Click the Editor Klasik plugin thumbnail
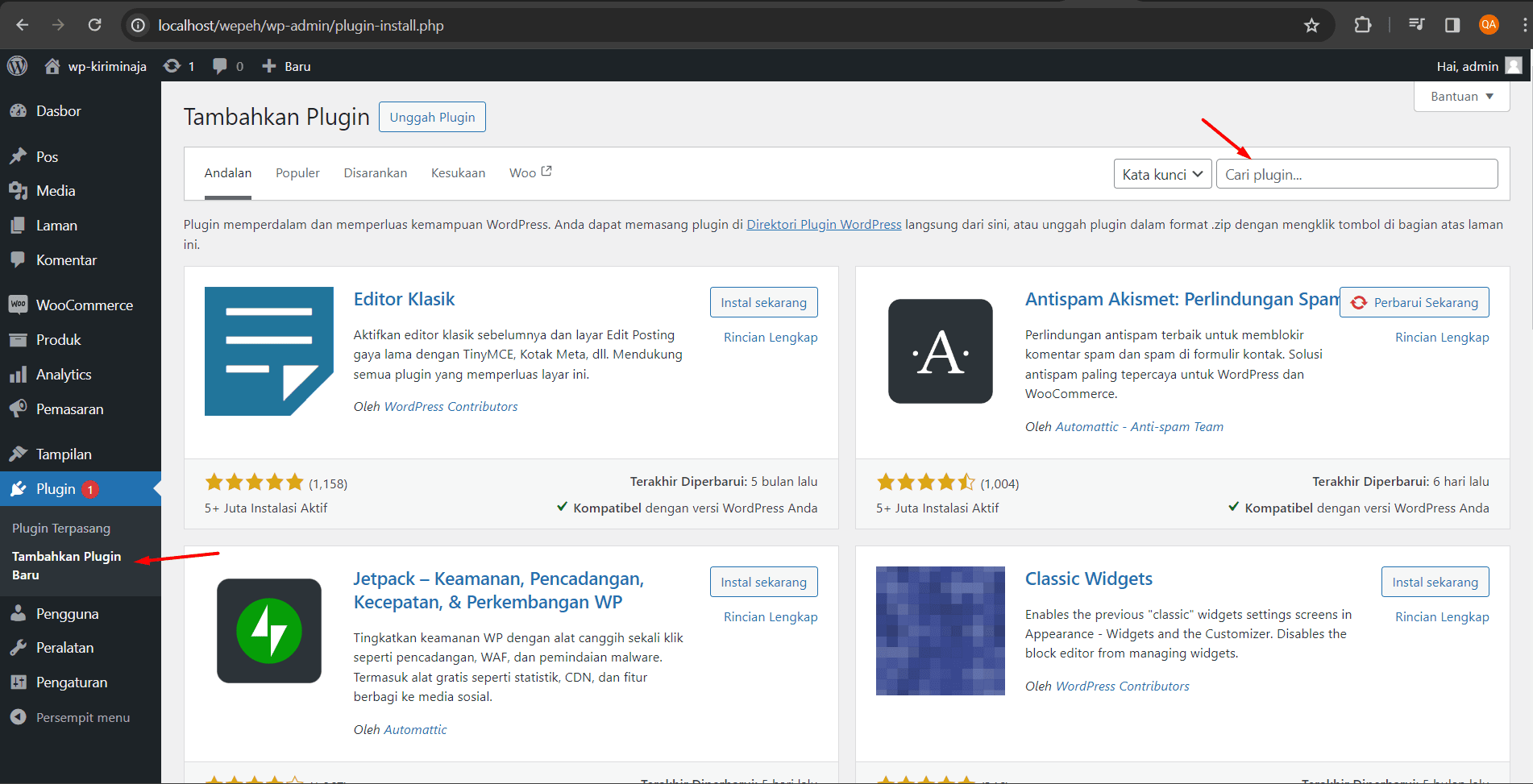Image resolution: width=1533 pixels, height=784 pixels. pyautogui.click(x=268, y=351)
